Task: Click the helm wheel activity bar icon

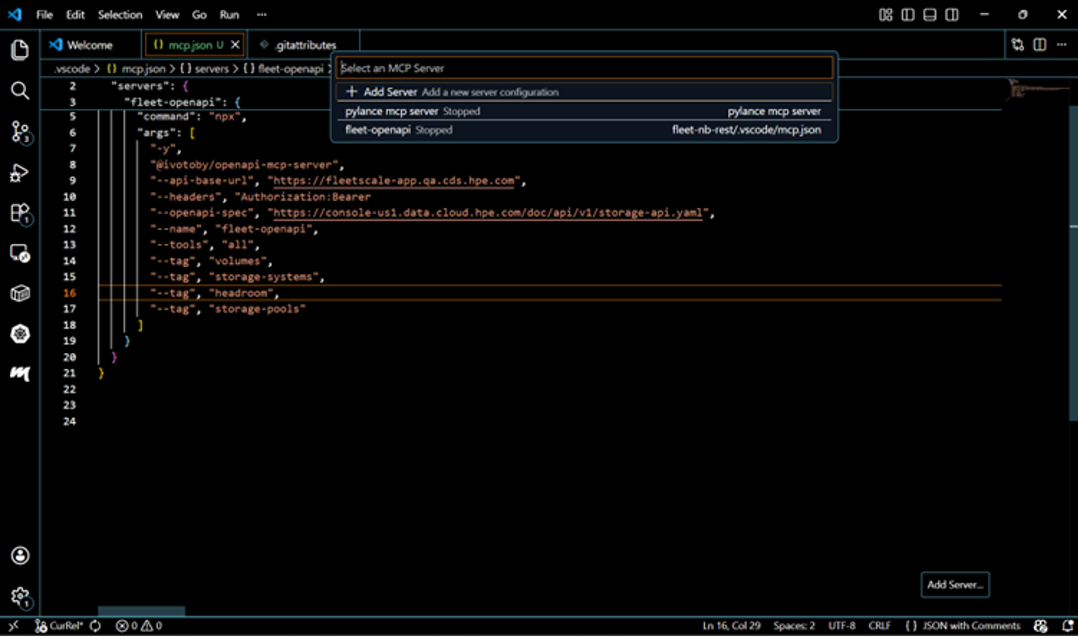Action: coord(20,334)
